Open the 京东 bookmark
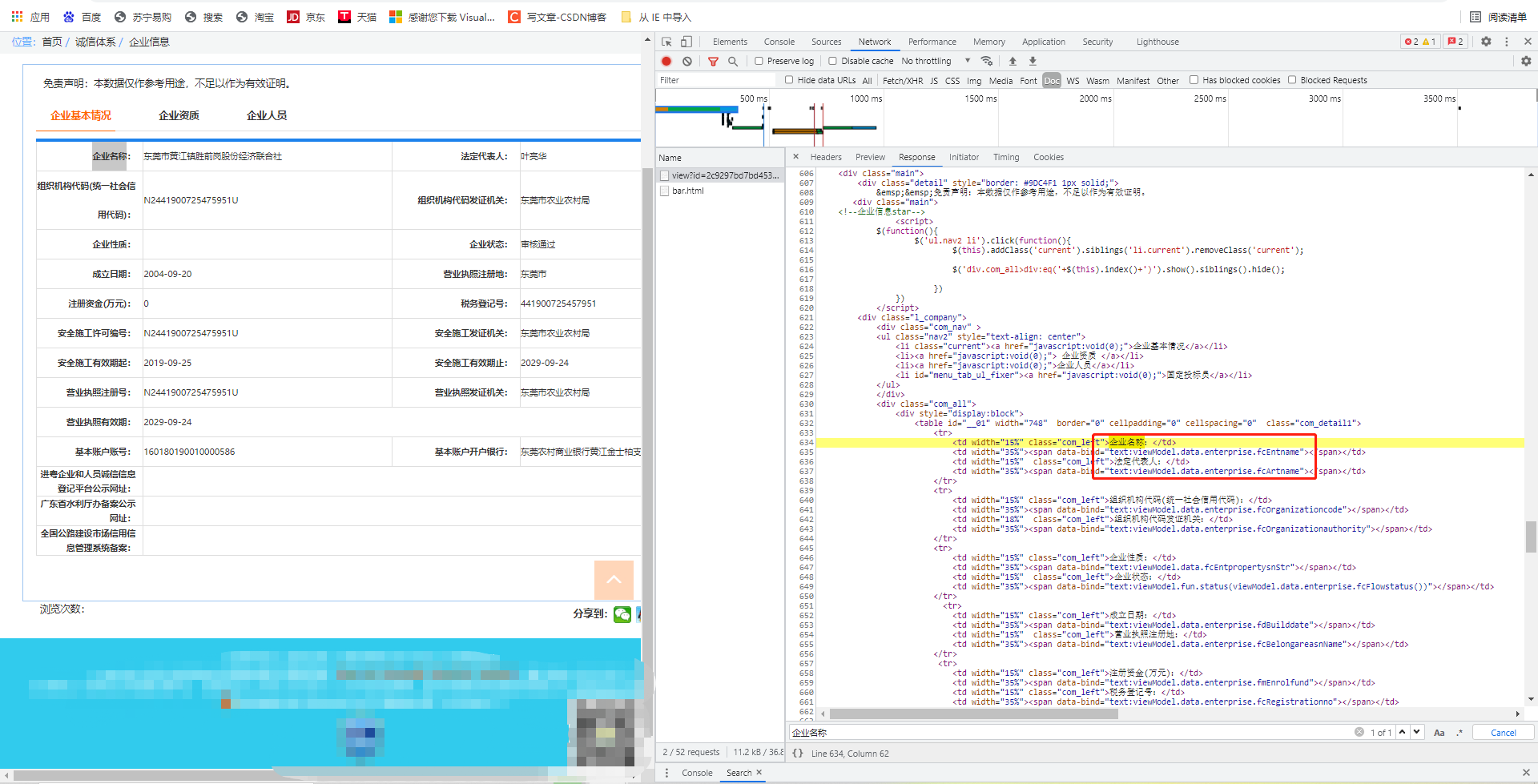Viewport: 1538px width, 784px height. [x=306, y=17]
